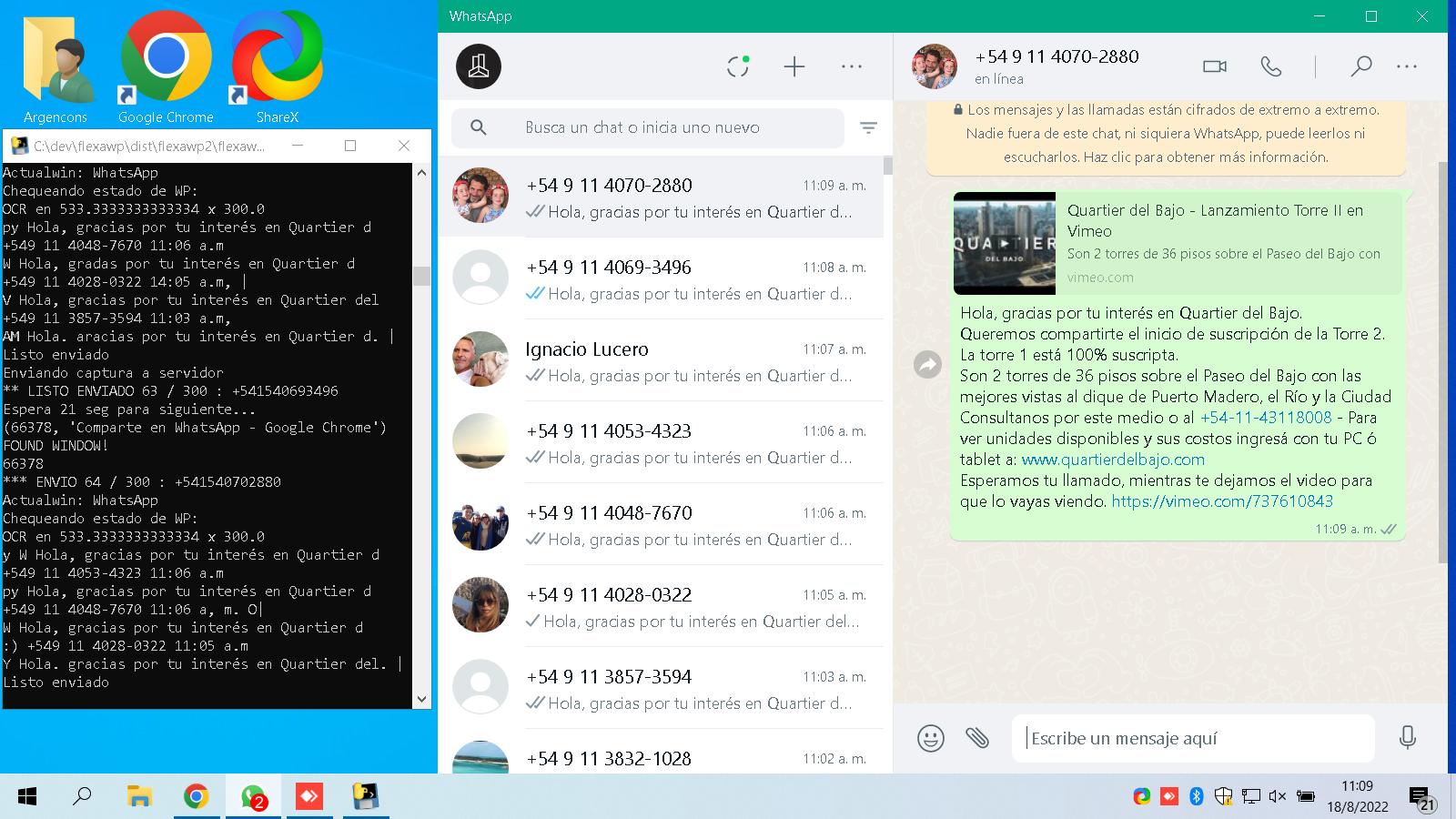Focus the 'Escribe un mensaje aquí' box
Image resolution: width=1456 pixels, height=819 pixels.
tap(1193, 738)
